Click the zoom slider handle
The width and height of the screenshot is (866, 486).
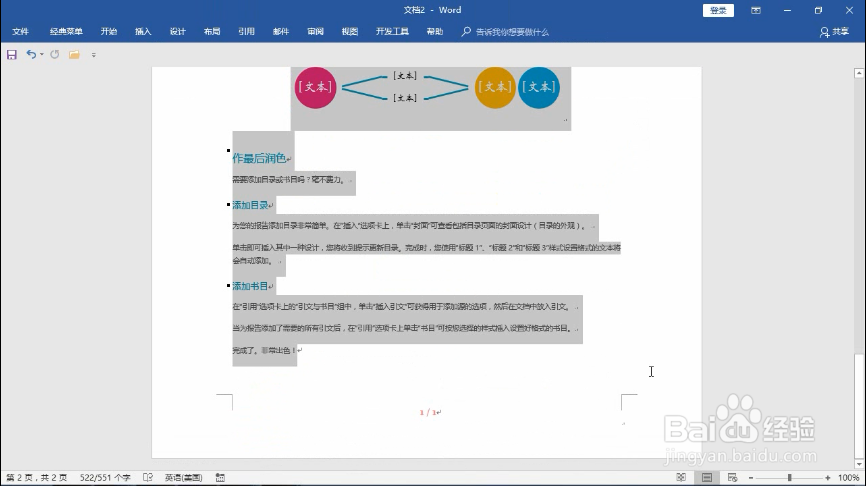(x=790, y=478)
